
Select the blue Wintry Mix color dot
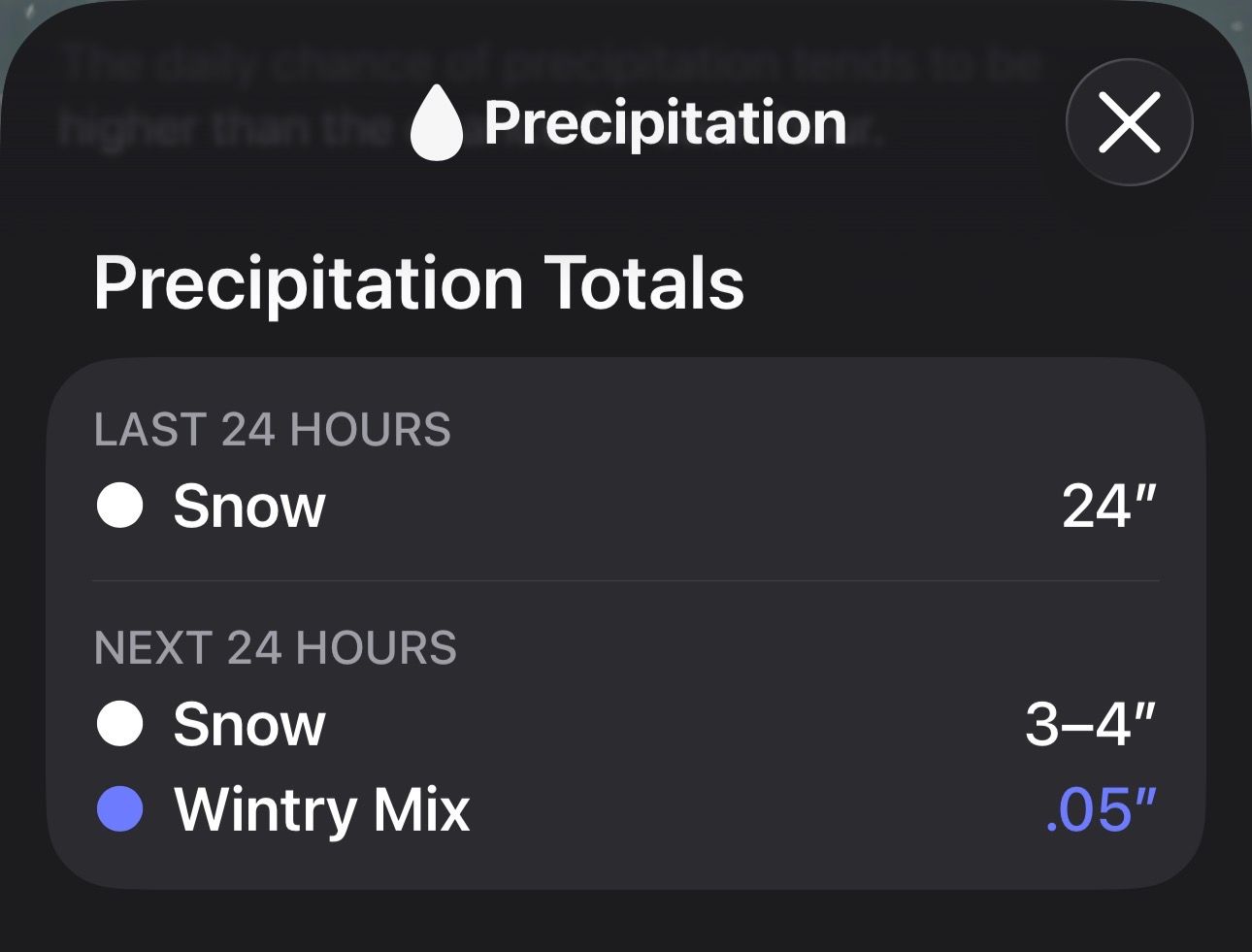pos(120,809)
